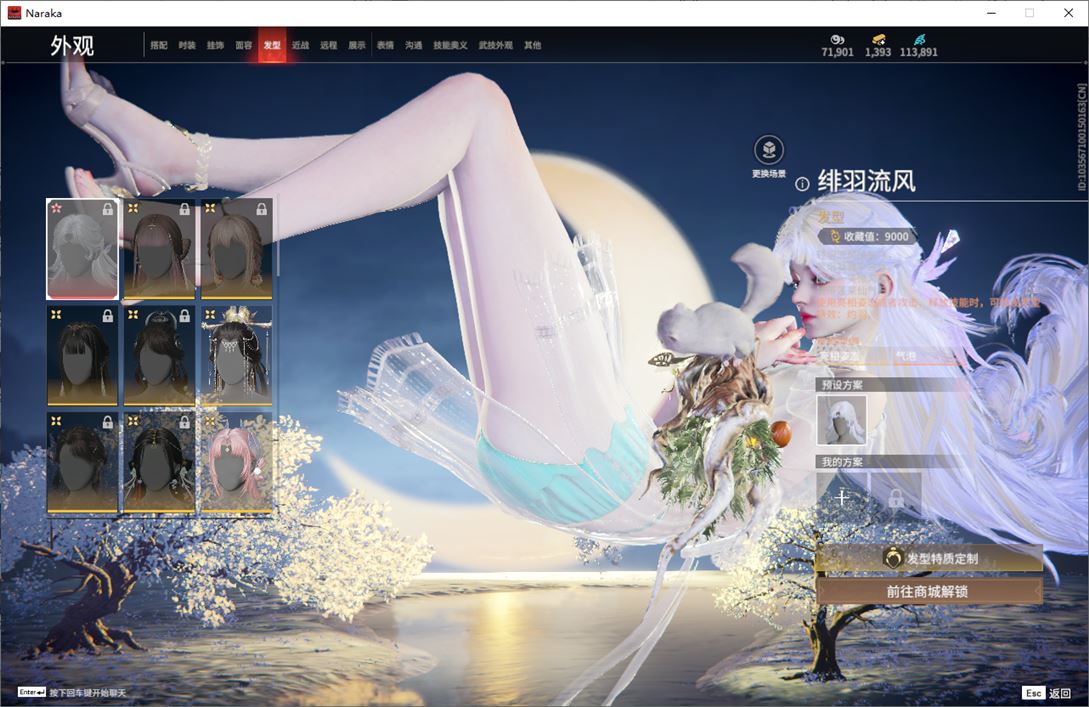Choose the hairstyle with golden crown headdress
The image size is (1089, 707).
(x=236, y=356)
